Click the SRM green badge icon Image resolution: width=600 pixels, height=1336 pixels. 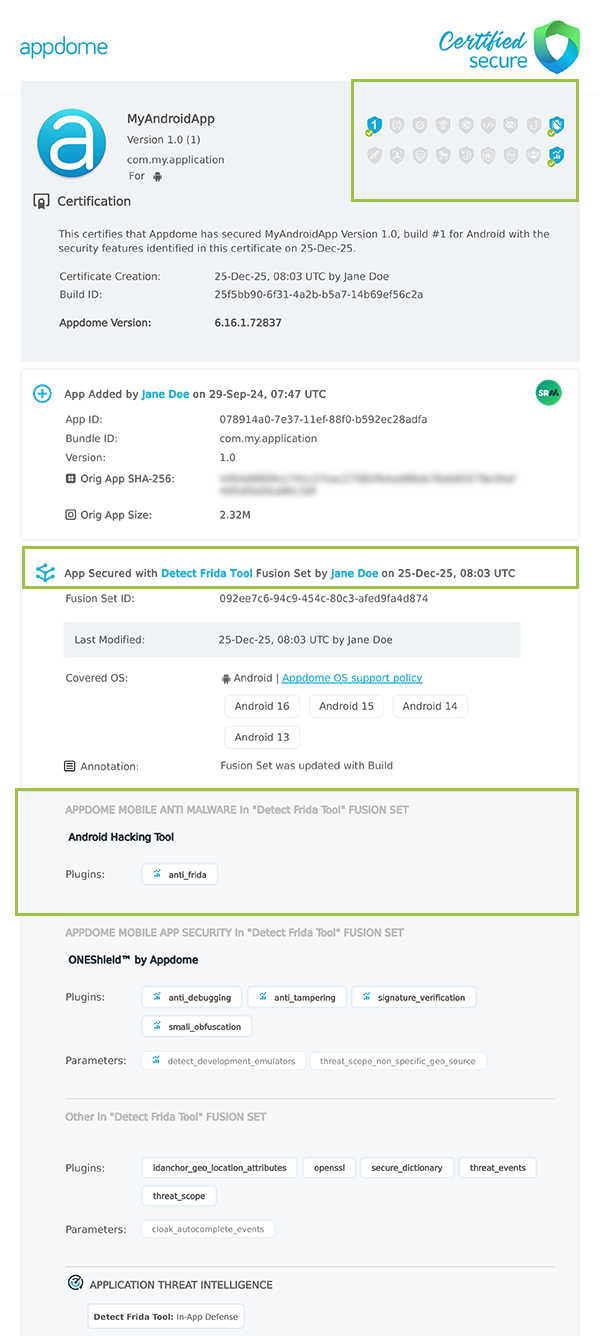548,394
